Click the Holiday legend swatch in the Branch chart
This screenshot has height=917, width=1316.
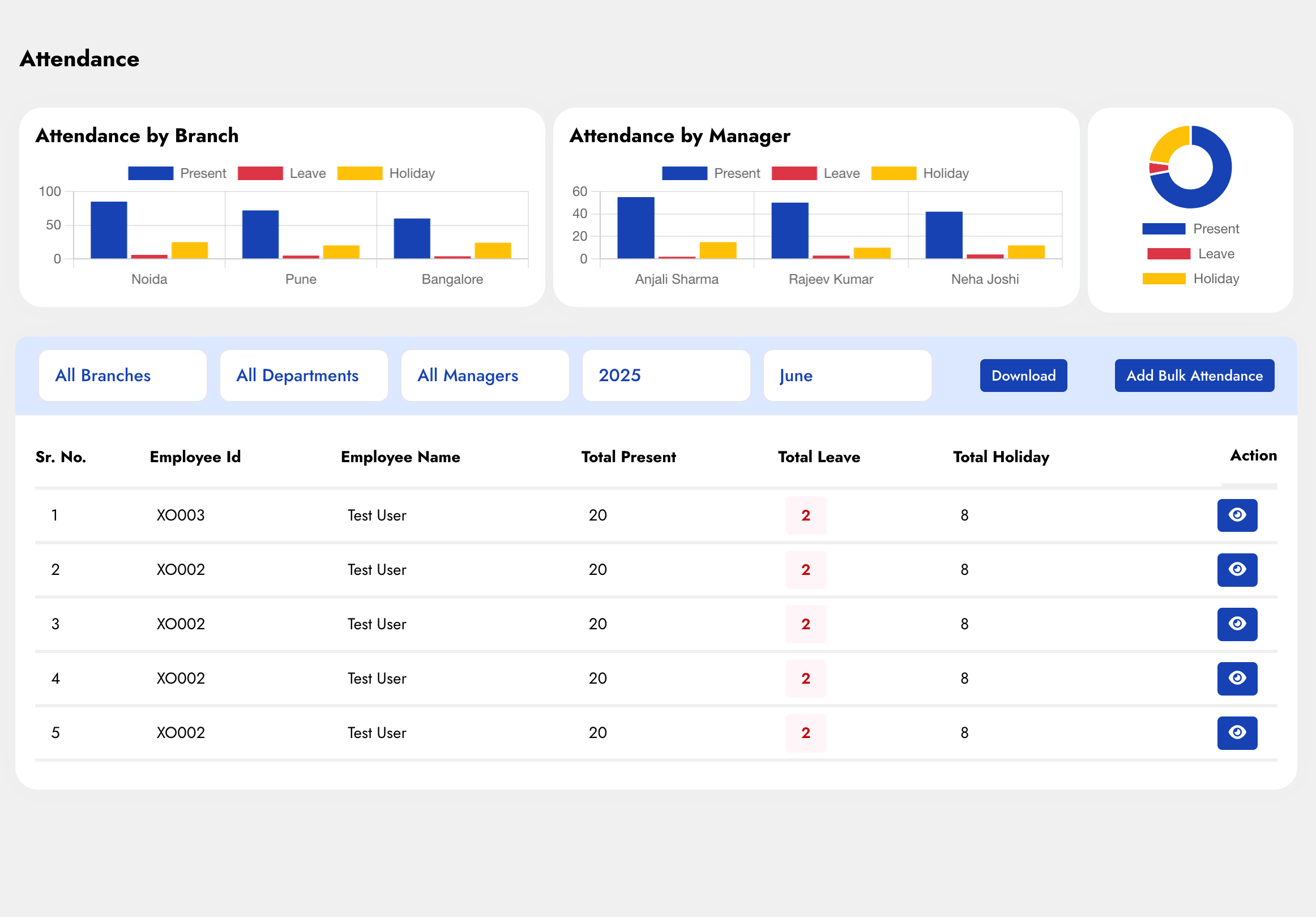click(x=360, y=173)
